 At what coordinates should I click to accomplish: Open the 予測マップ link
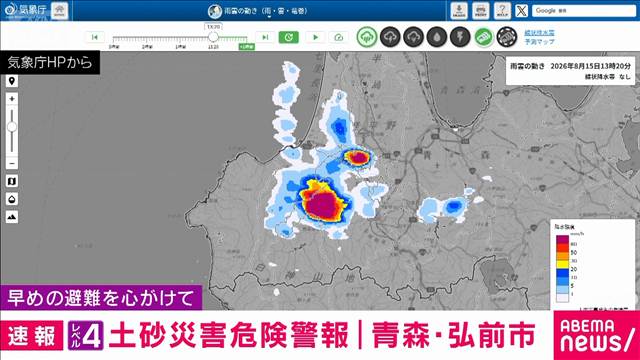click(x=539, y=42)
